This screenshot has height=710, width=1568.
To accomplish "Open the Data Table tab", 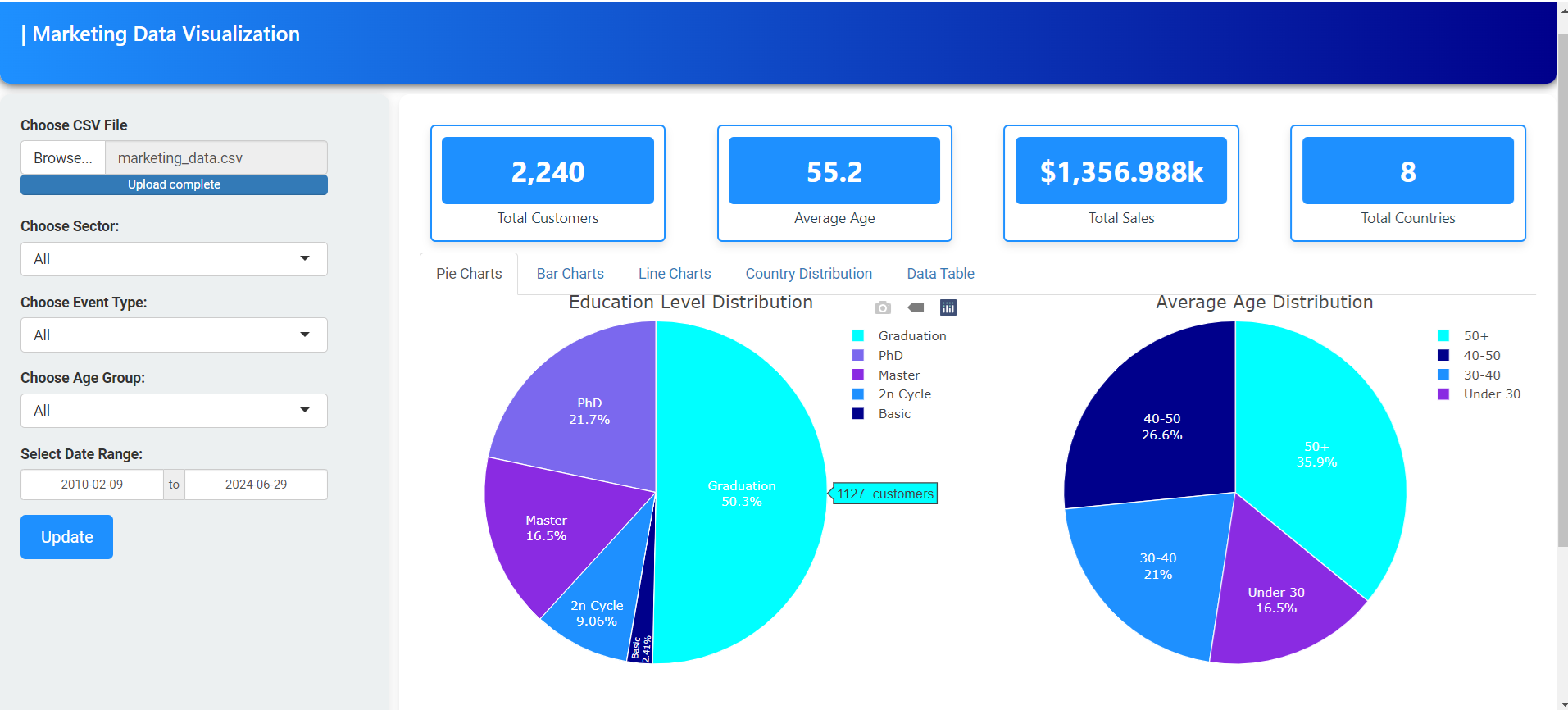I will point(941,274).
